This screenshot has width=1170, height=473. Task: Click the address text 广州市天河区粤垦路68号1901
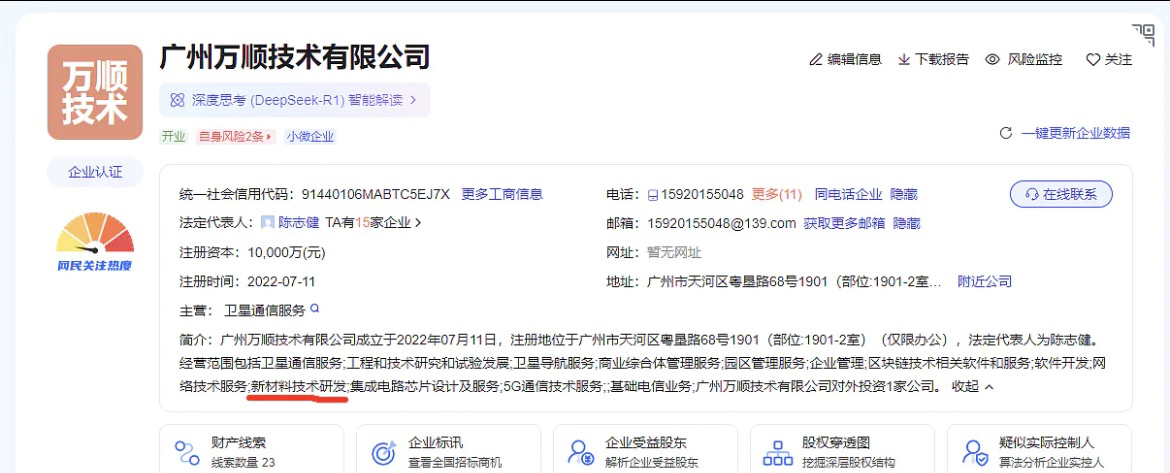(x=737, y=281)
